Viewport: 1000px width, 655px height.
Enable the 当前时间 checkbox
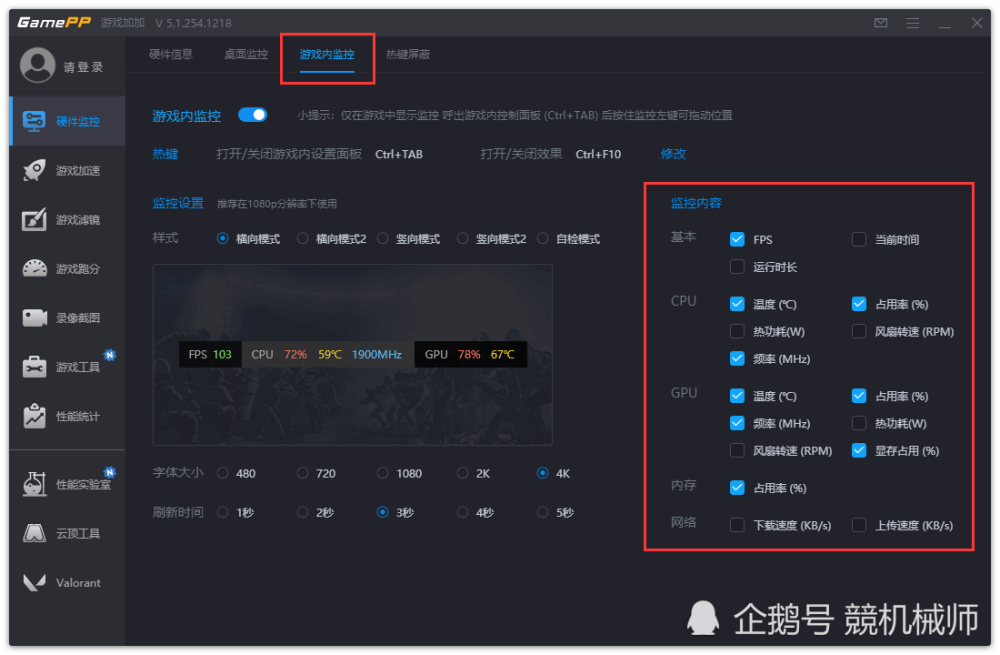[x=859, y=239]
